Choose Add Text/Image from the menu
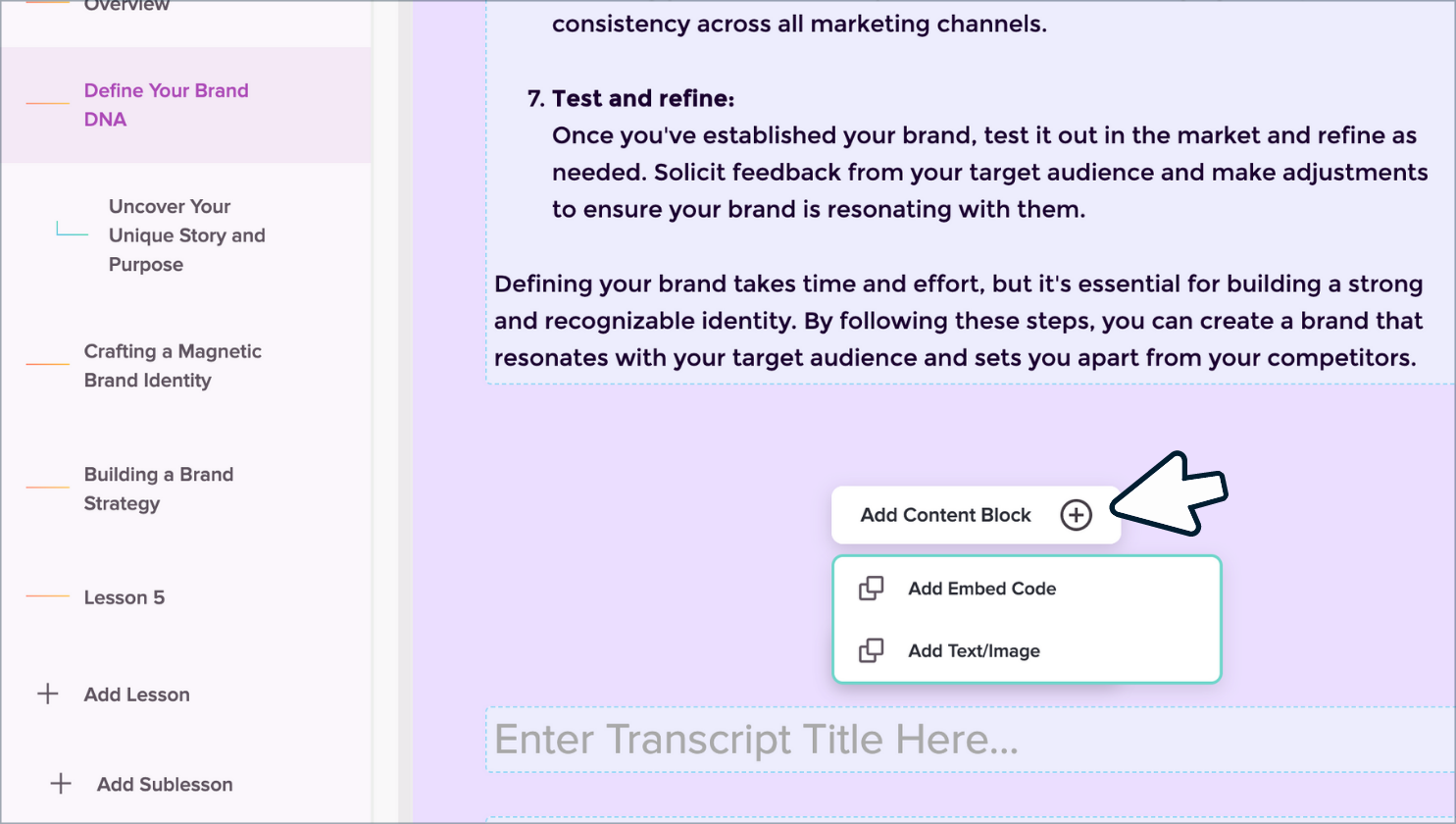This screenshot has width=1456, height=824. (974, 650)
